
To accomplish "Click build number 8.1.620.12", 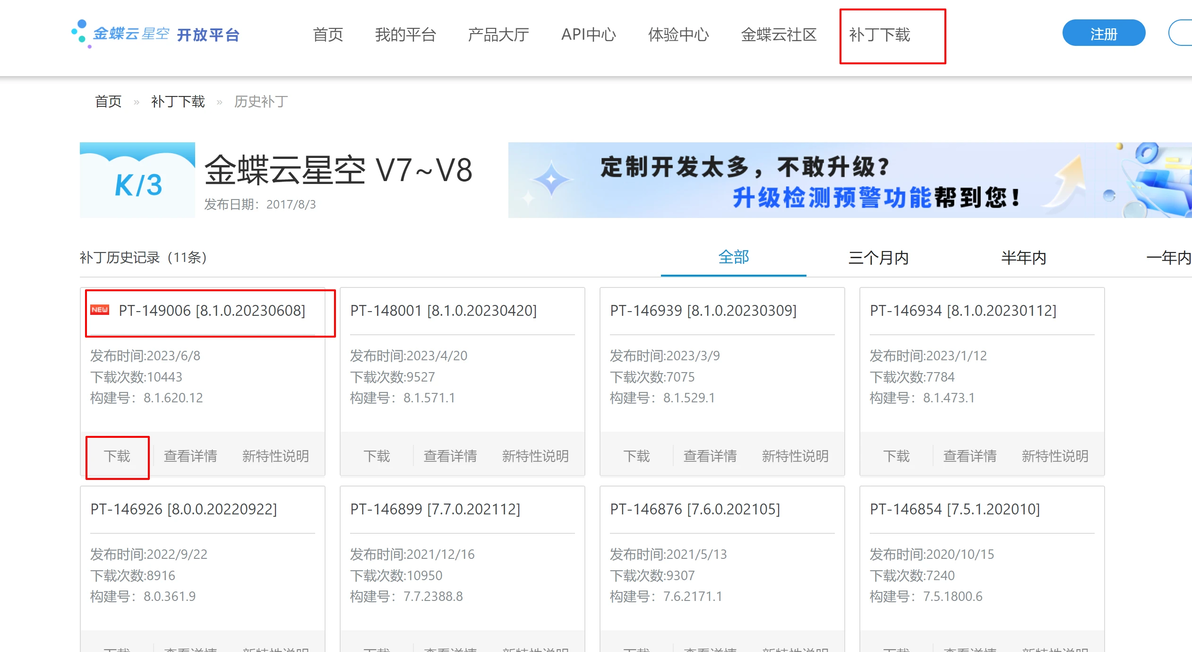I will tap(173, 398).
